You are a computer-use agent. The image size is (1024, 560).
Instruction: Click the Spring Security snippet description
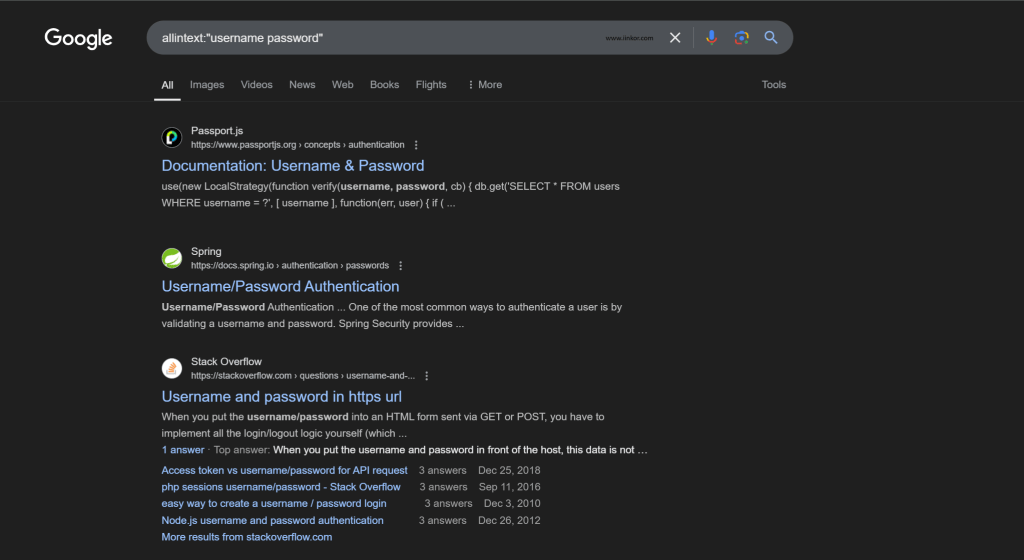tap(392, 315)
